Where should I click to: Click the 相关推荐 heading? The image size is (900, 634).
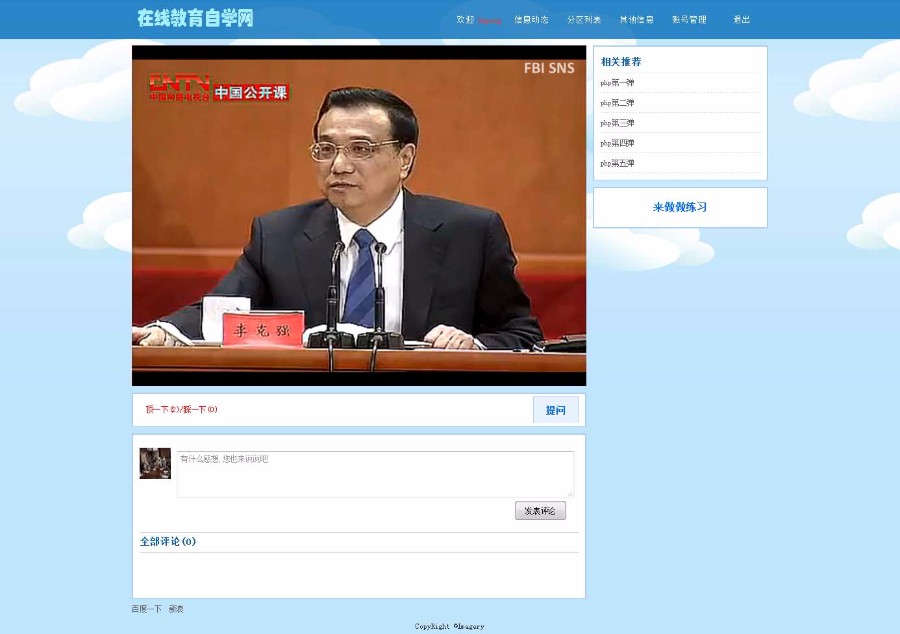[x=620, y=61]
